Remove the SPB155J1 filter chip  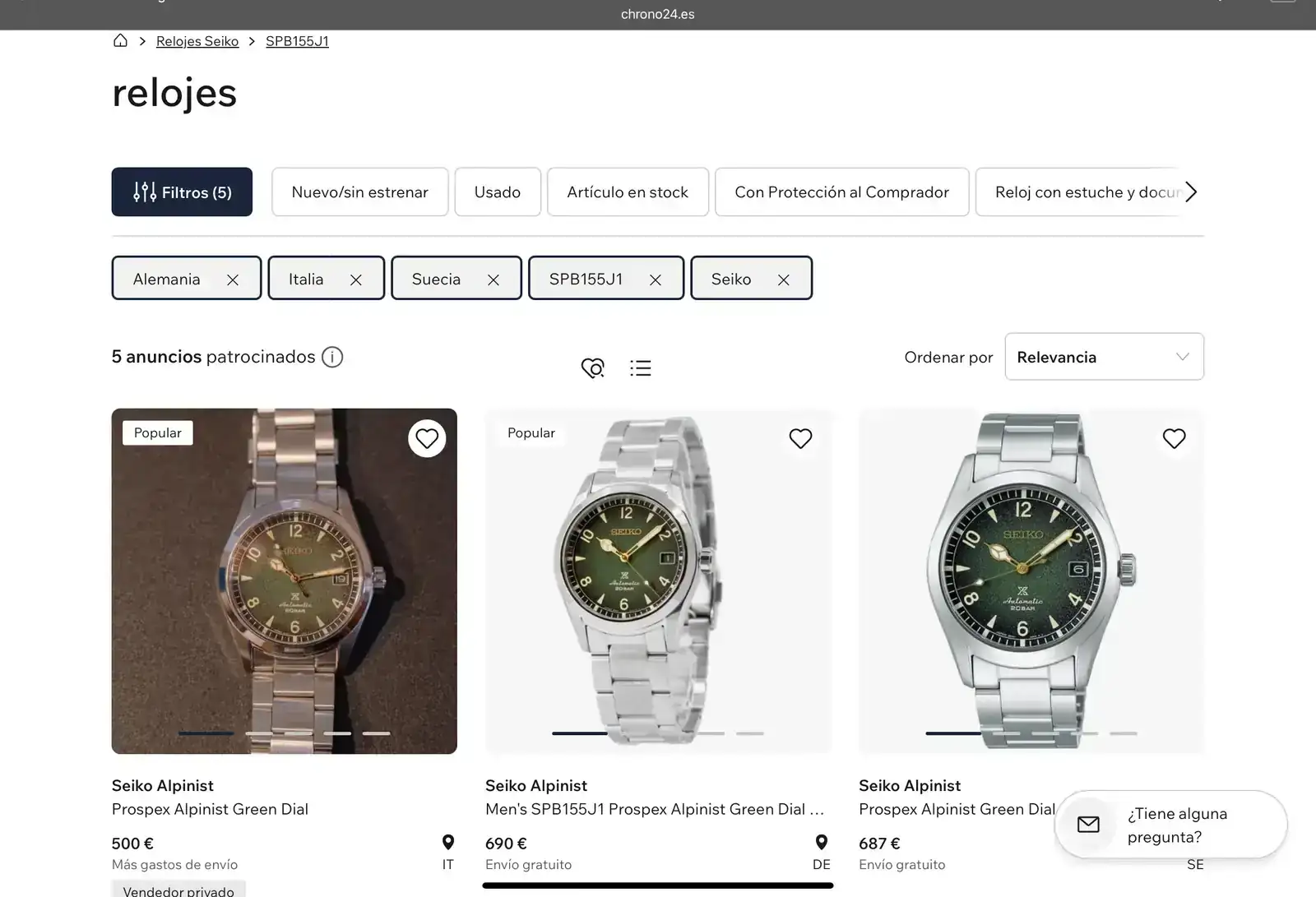click(656, 280)
